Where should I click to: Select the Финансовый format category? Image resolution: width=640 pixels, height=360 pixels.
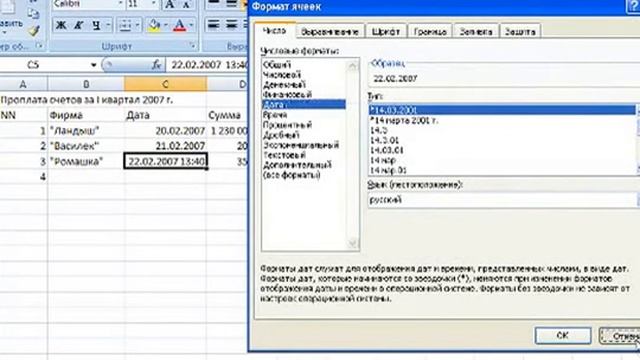tap(287, 95)
